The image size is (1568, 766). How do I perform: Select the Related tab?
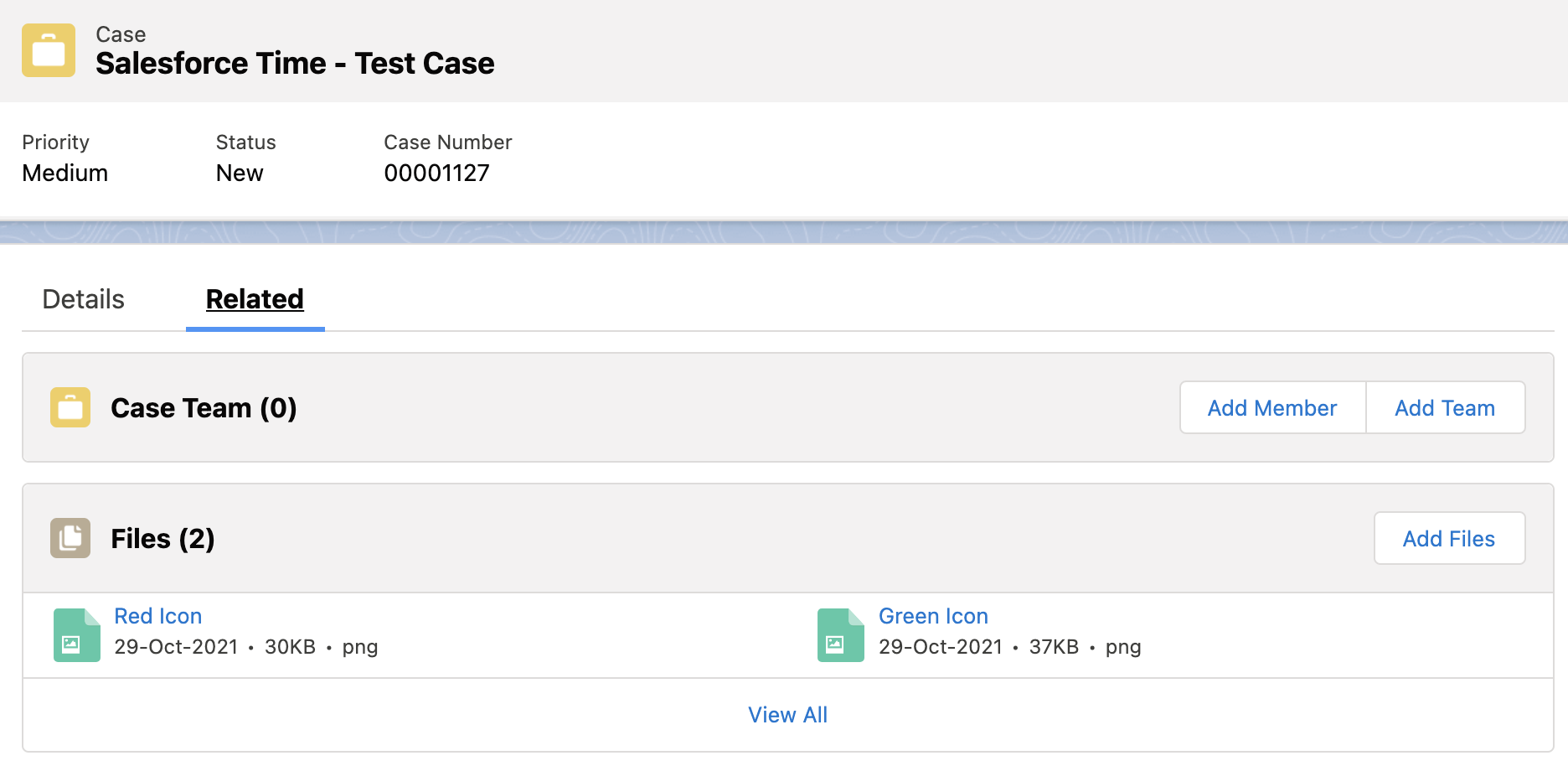(x=254, y=299)
